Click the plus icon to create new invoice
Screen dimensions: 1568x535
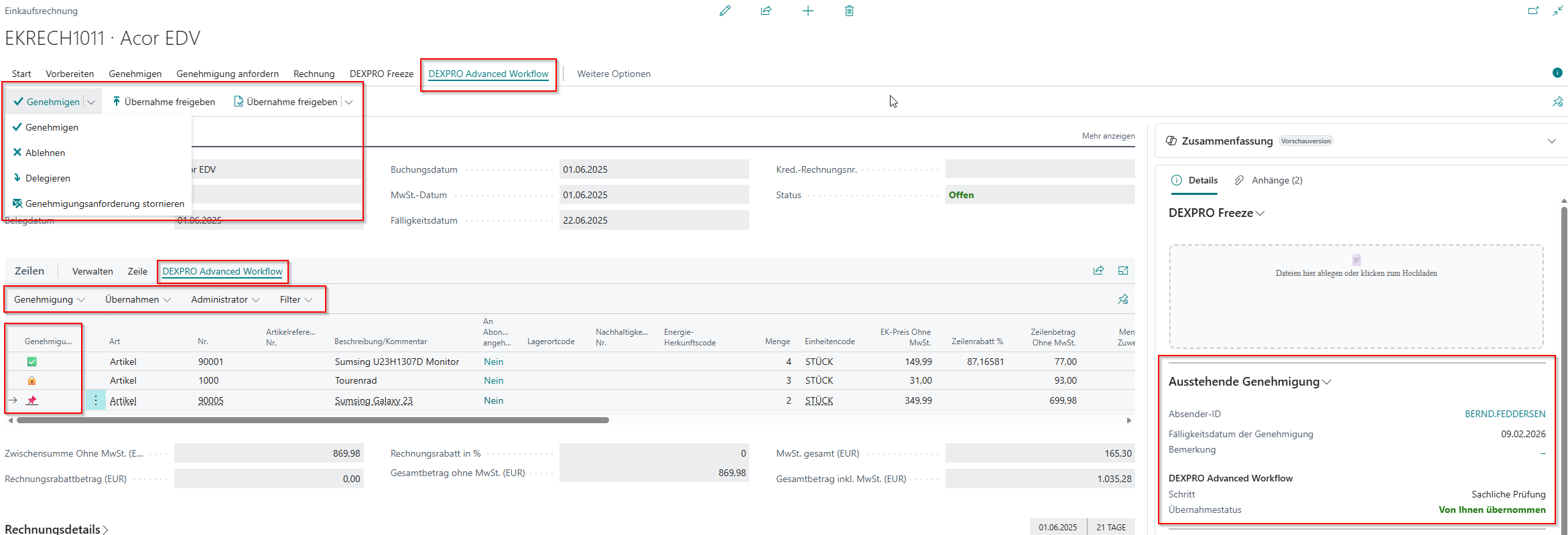point(808,11)
